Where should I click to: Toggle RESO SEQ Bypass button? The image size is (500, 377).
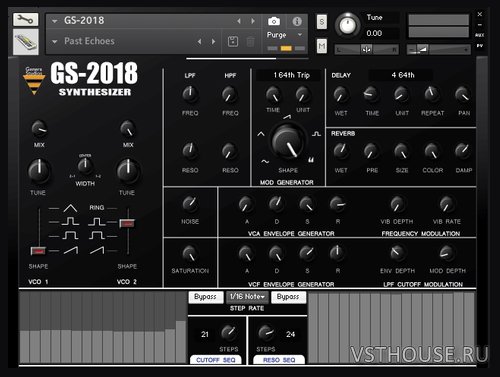tap(288, 297)
